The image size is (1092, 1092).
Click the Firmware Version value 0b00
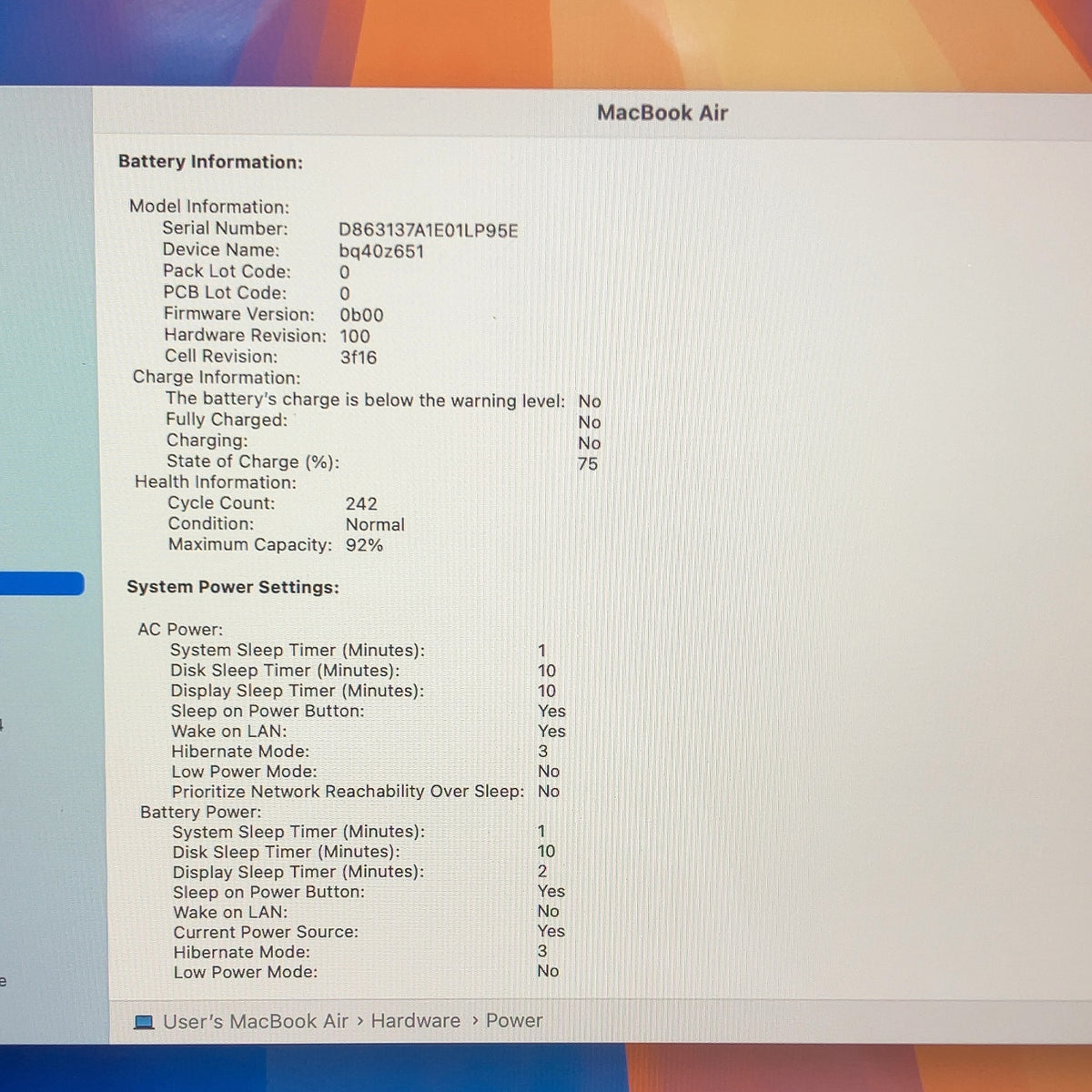tap(361, 315)
